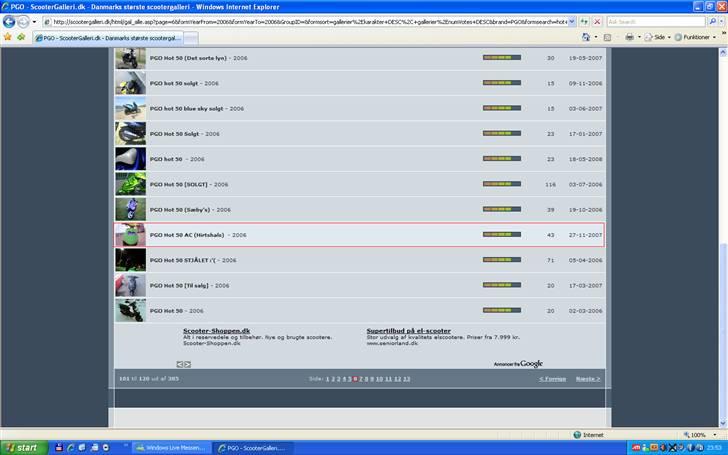Go to the Forrige (previous) page link

(552, 379)
